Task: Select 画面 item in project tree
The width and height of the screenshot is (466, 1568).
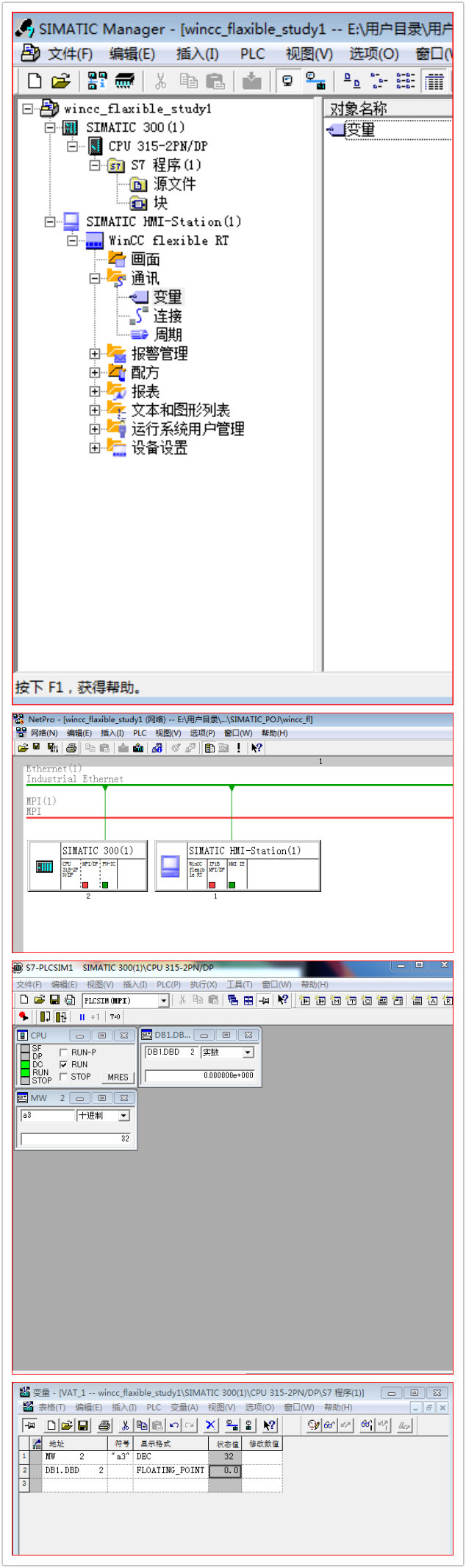Action: (x=145, y=259)
